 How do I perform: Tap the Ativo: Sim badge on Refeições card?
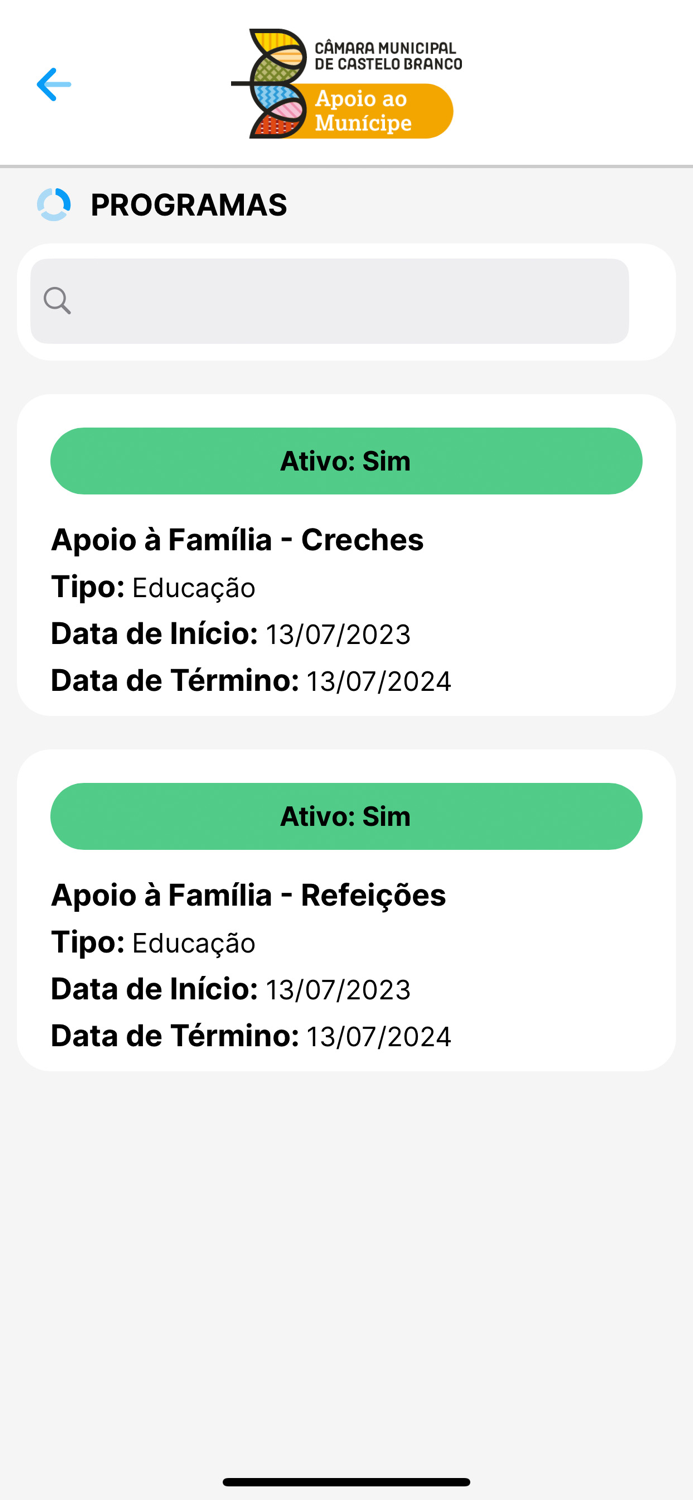(x=346, y=816)
